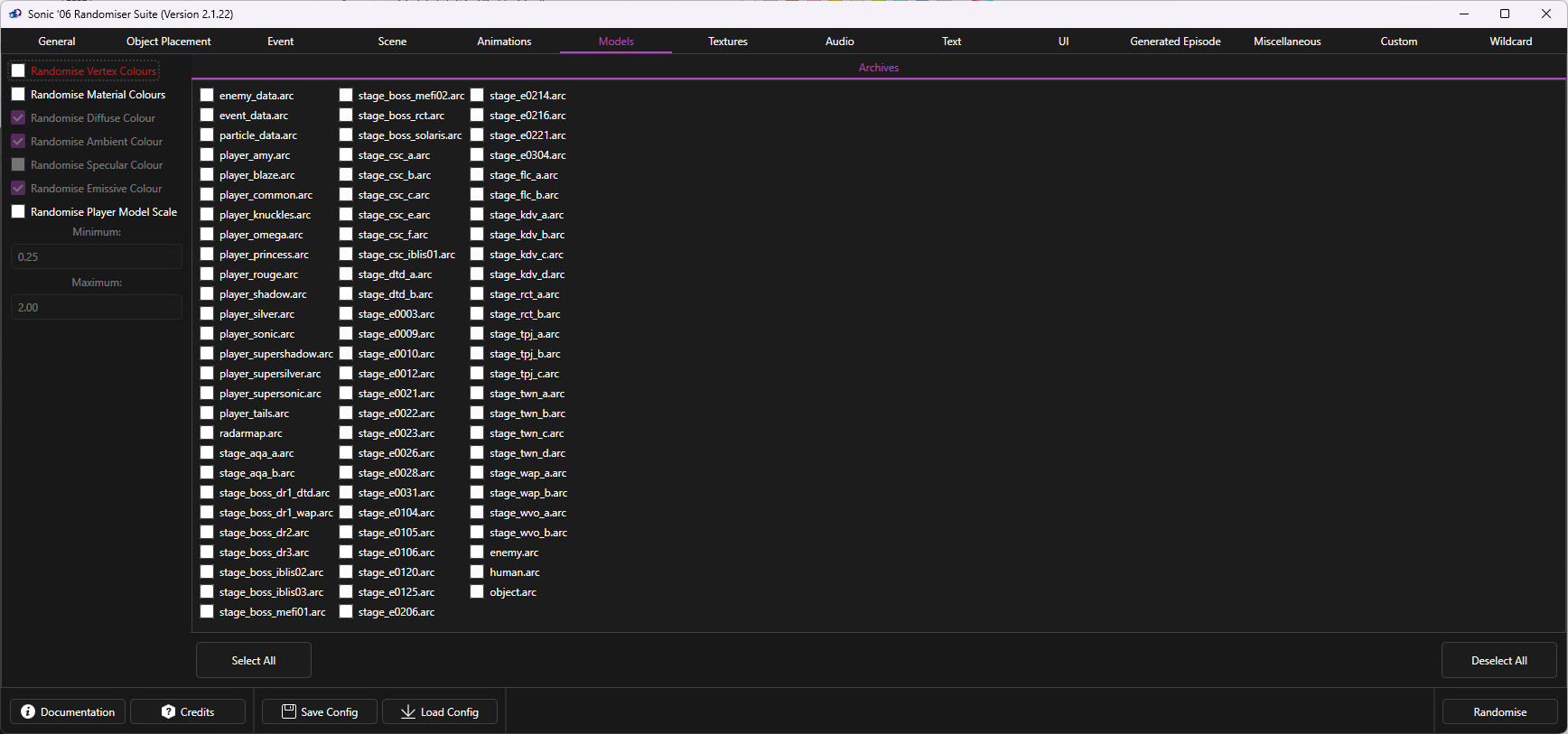Click the Sonic app icon in title bar

tap(15, 14)
